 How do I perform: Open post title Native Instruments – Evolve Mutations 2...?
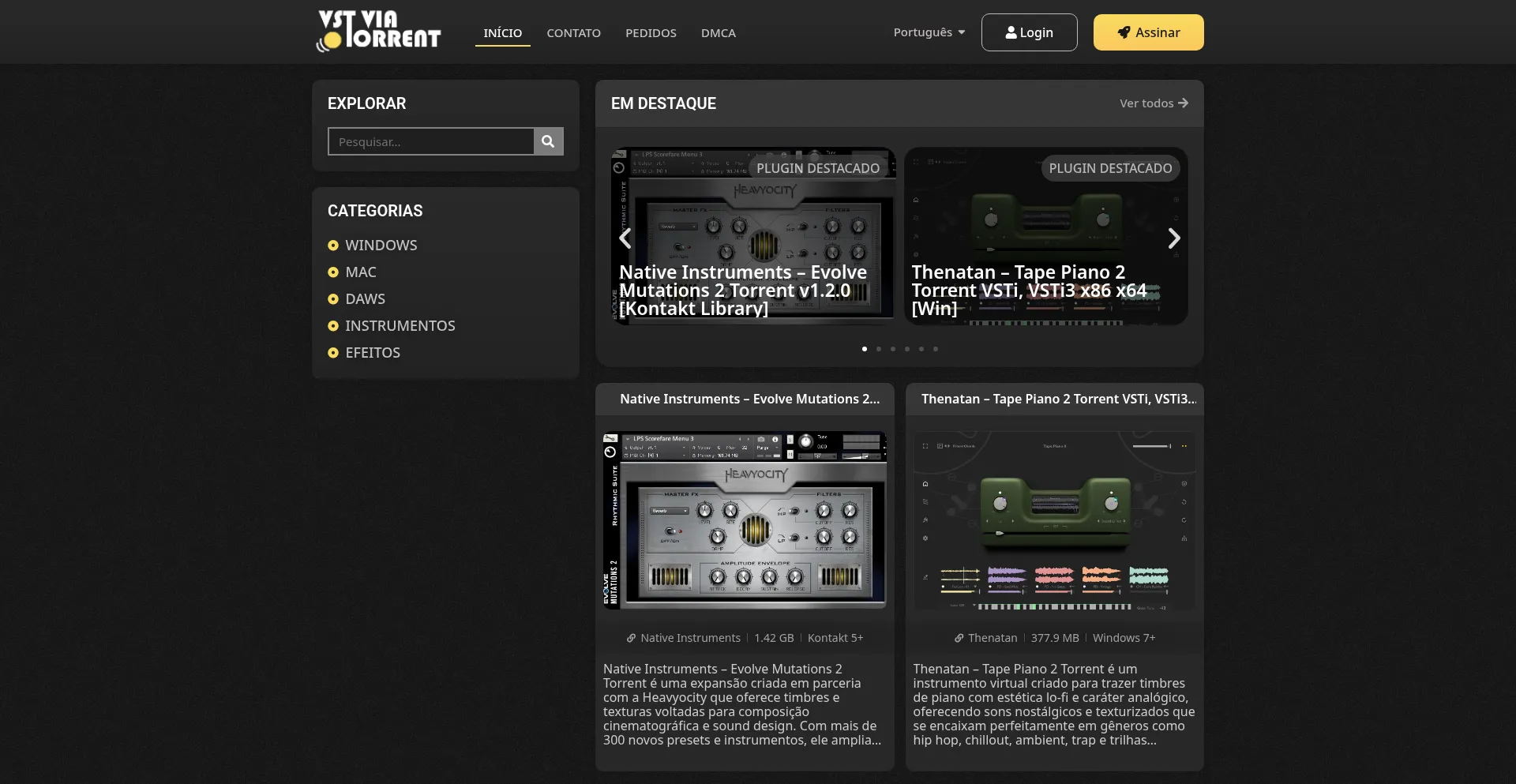click(749, 399)
